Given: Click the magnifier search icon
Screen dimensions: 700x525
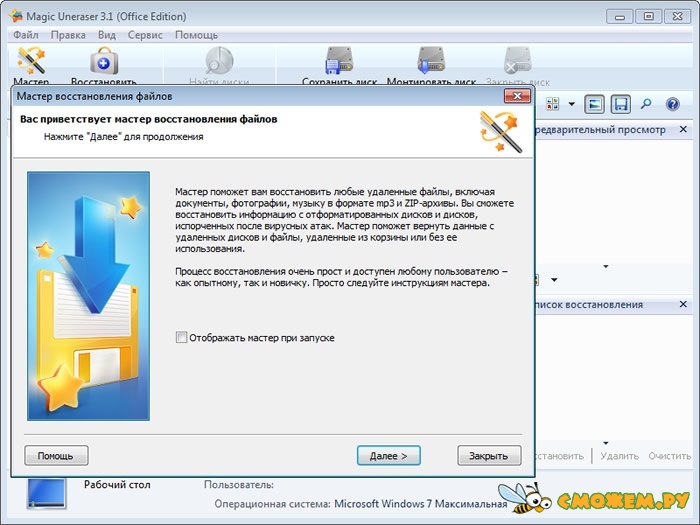Looking at the screenshot, I should [646, 104].
